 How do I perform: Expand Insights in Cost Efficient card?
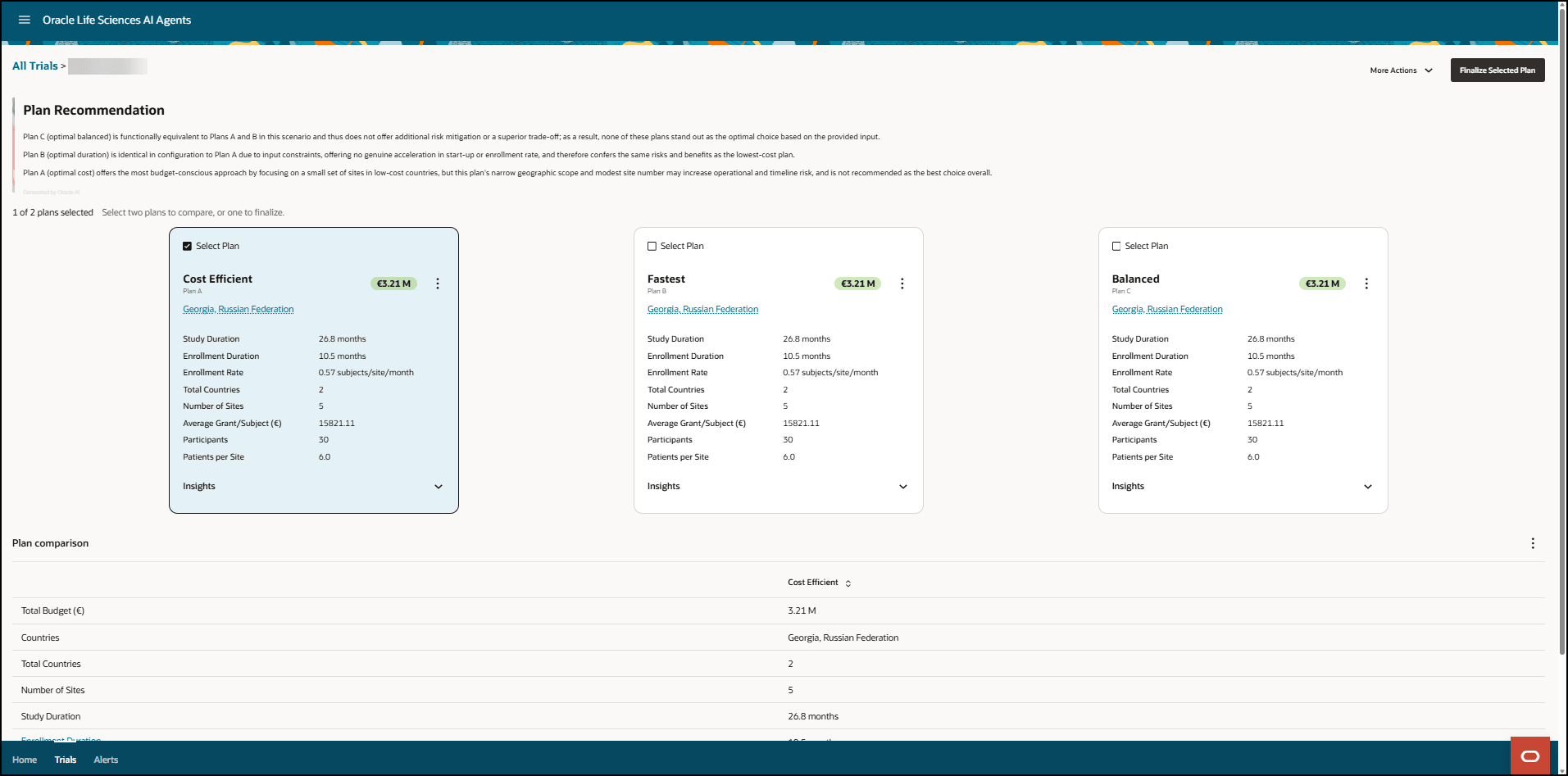tap(439, 487)
